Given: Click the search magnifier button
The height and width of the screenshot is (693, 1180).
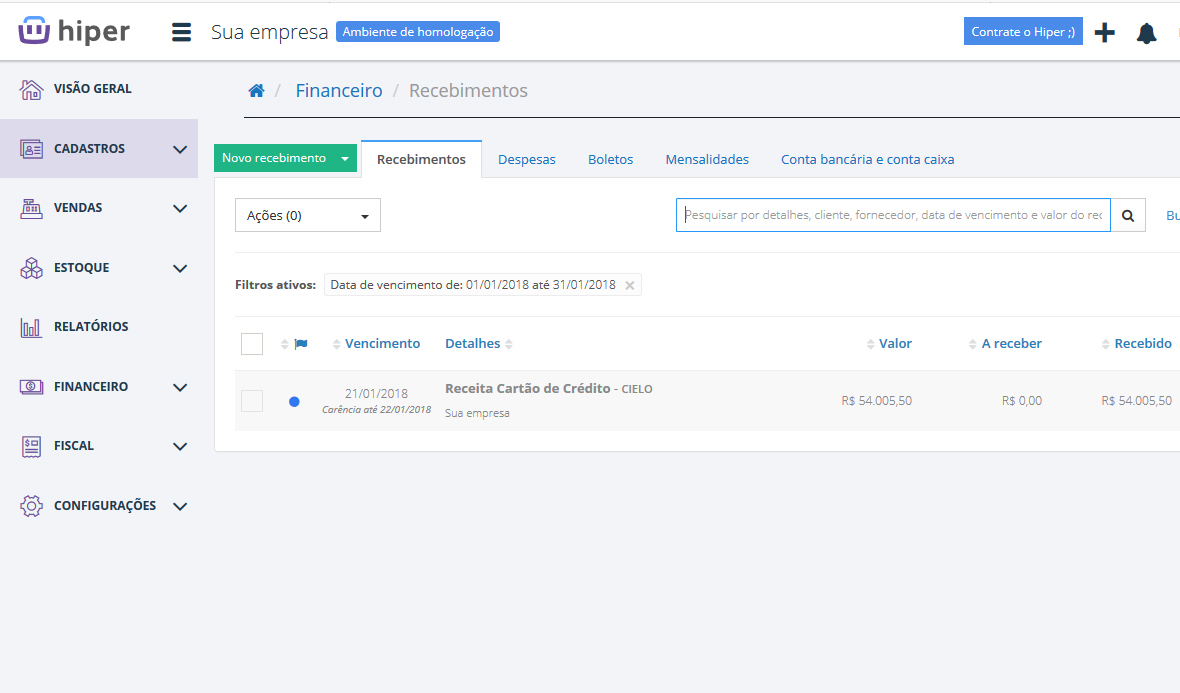Looking at the screenshot, I should [1128, 215].
